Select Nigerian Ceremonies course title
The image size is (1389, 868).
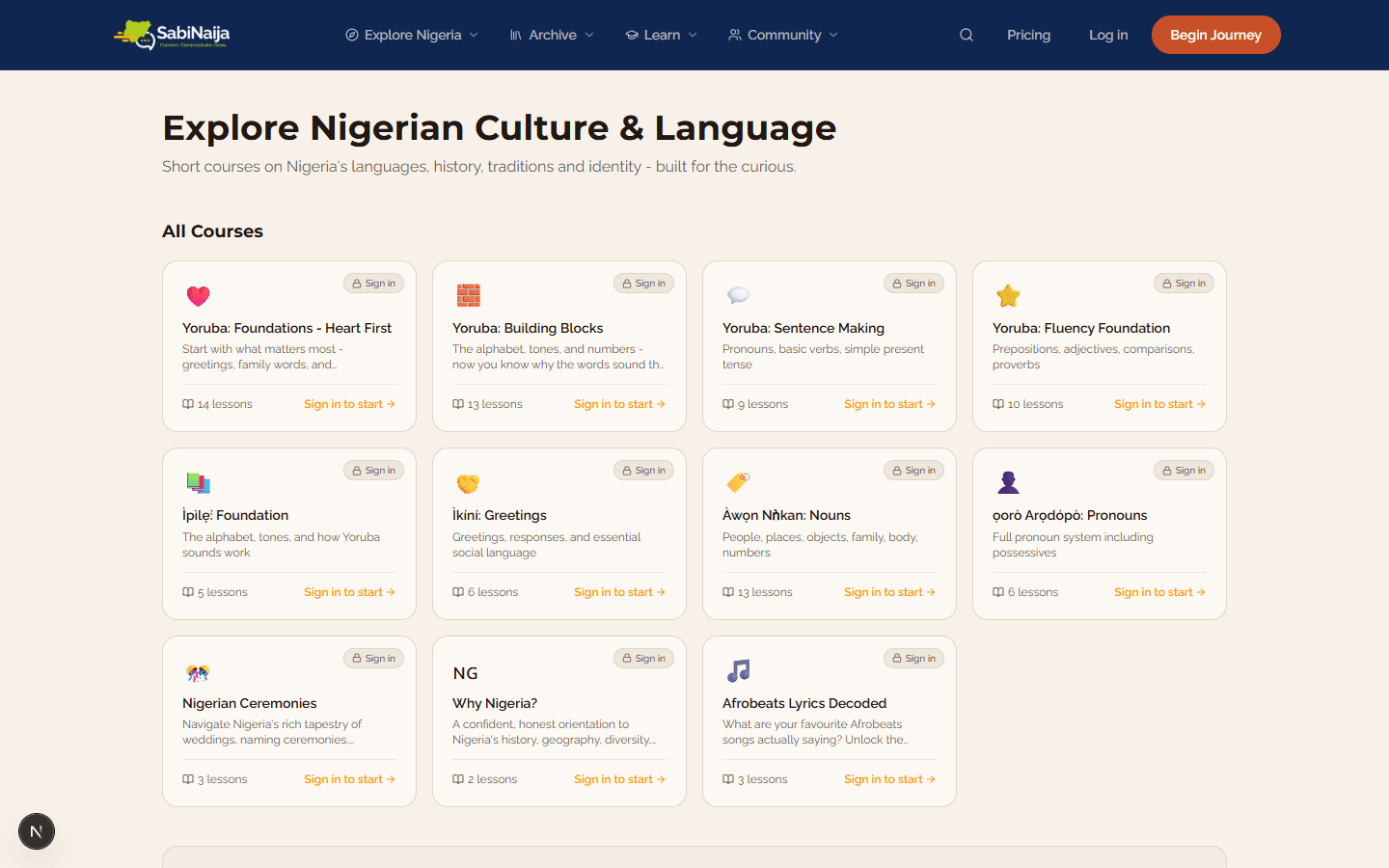pos(250,703)
